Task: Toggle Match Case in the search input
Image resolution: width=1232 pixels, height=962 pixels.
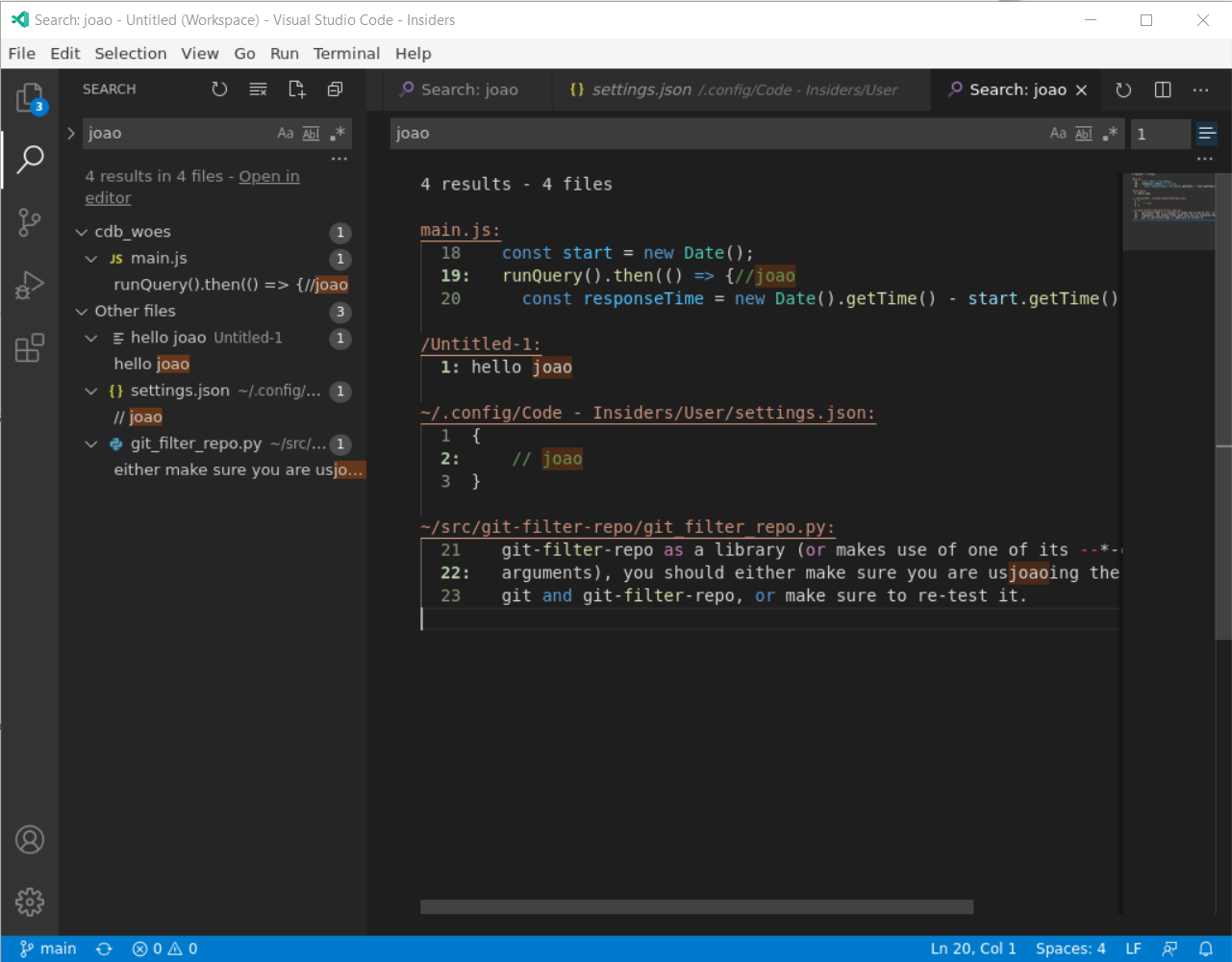Action: click(x=286, y=133)
